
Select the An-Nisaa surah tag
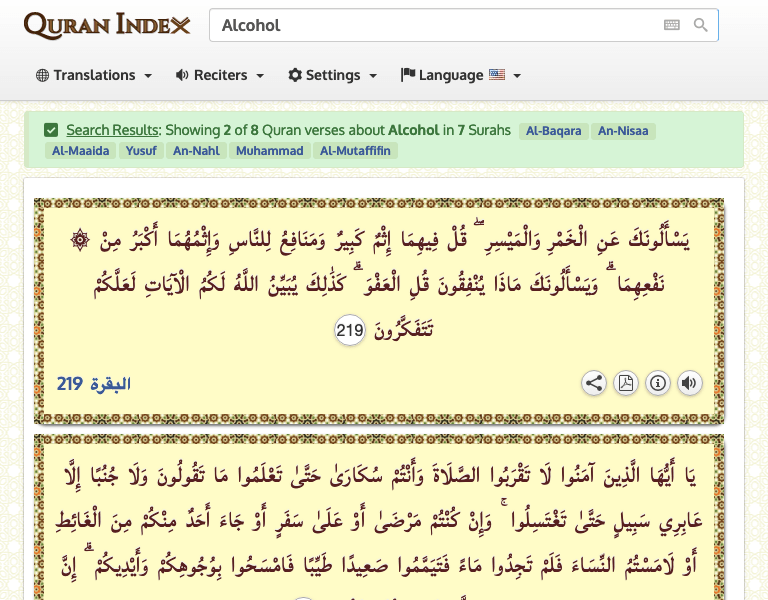(x=623, y=131)
